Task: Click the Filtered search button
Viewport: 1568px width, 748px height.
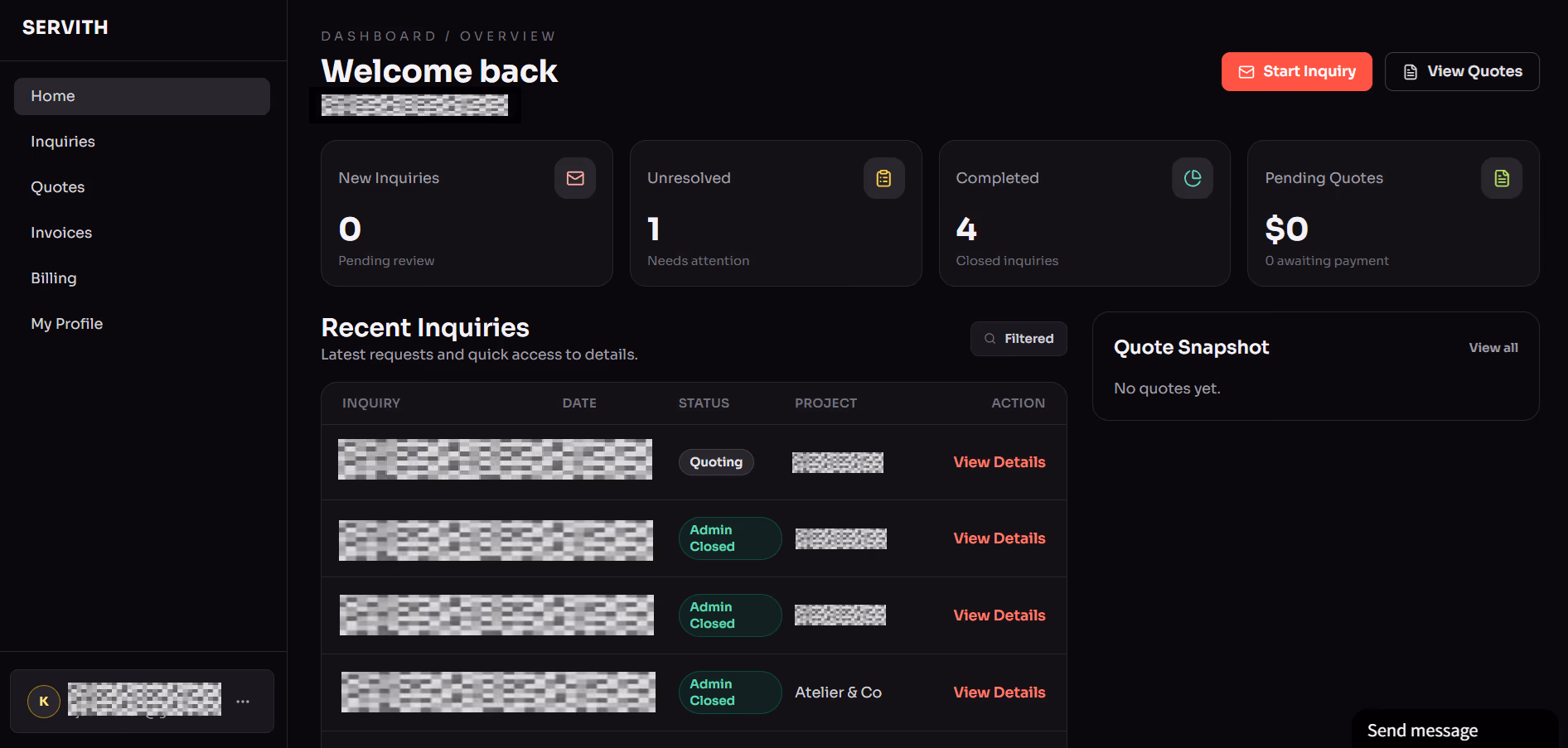Action: tap(1019, 339)
